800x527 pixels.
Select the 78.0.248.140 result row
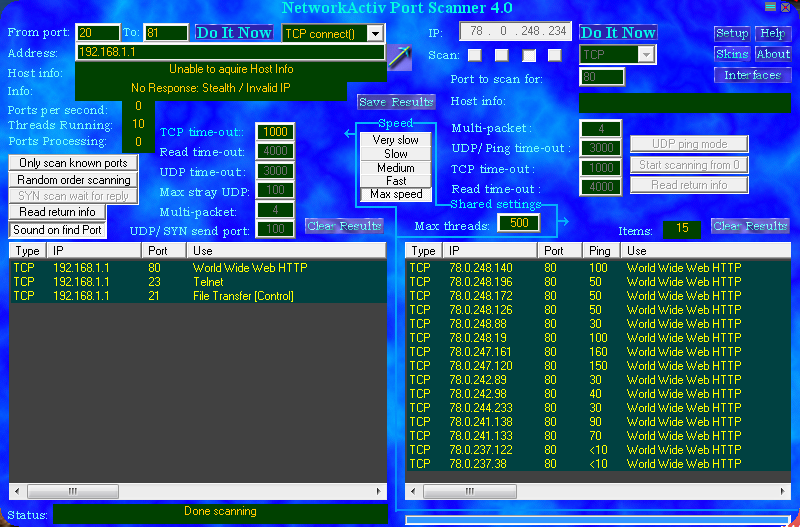click(598, 268)
